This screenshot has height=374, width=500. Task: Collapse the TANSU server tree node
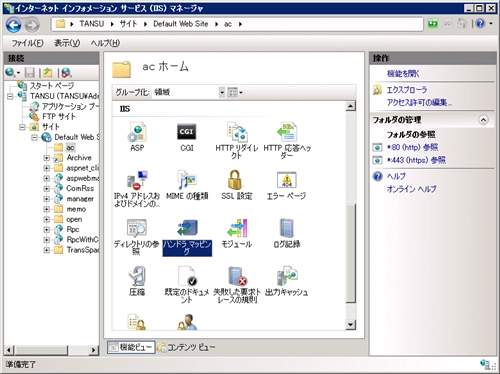pos(10,96)
